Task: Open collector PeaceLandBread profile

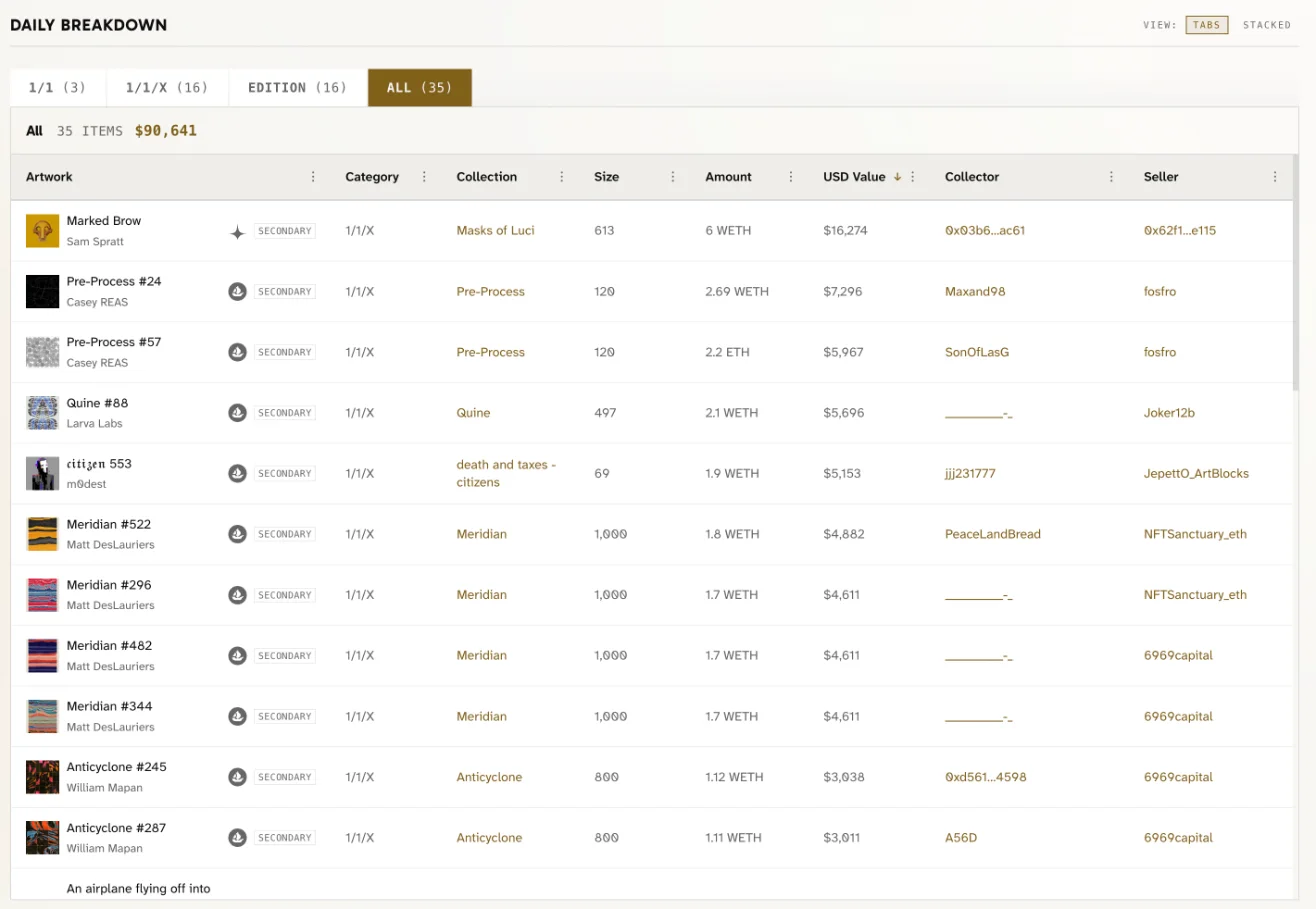Action: (993, 535)
